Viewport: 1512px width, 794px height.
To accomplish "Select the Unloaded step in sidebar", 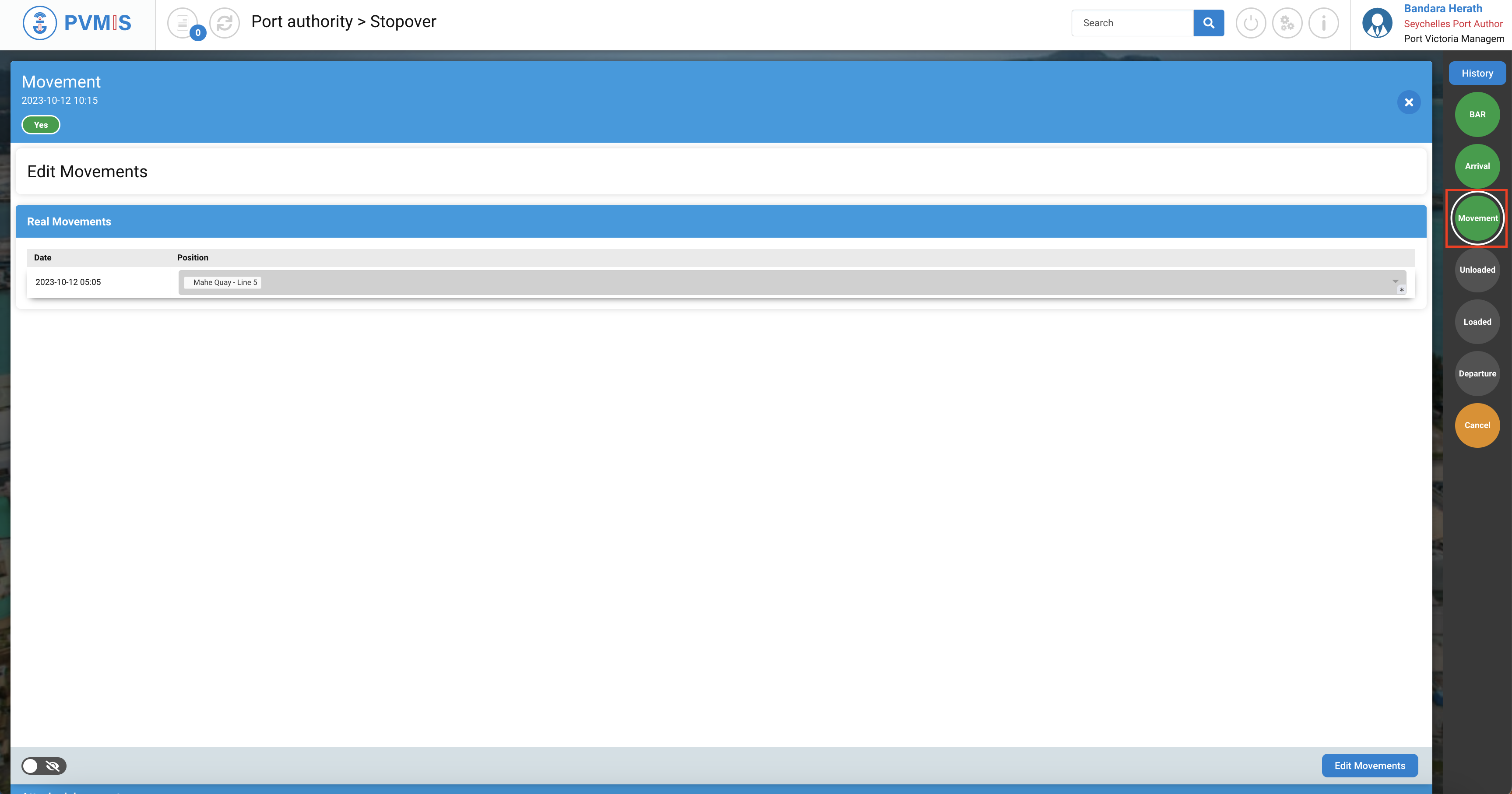I will [1477, 270].
